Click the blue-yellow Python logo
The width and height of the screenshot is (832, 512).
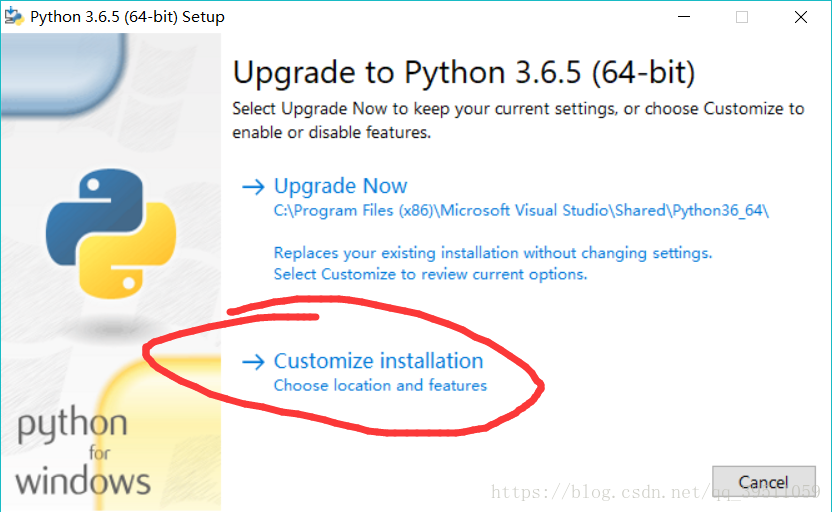[111, 233]
